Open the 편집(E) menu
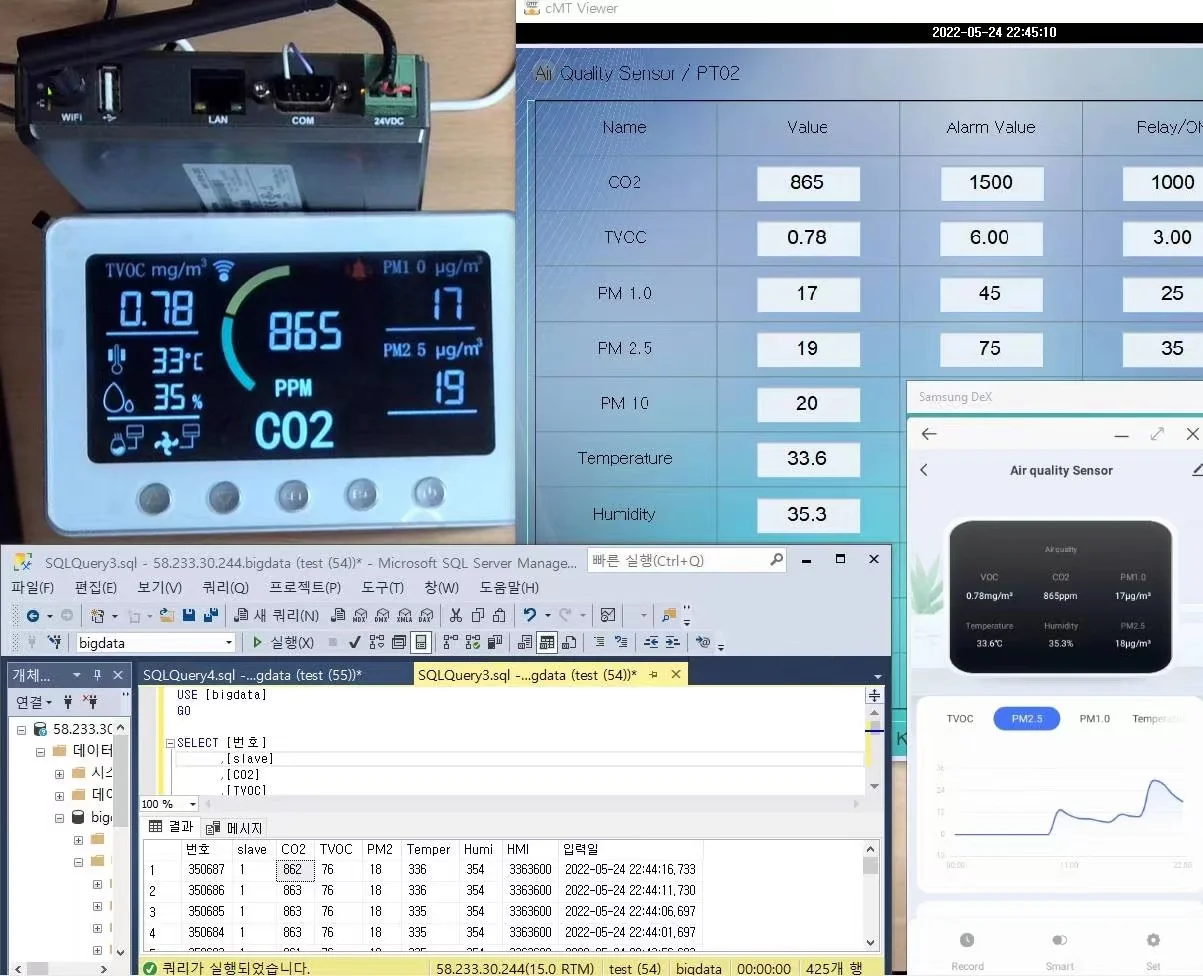 point(96,587)
